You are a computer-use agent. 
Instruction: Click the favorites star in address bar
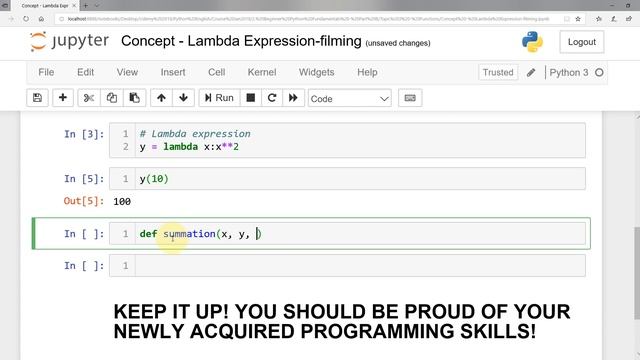click(x=578, y=19)
